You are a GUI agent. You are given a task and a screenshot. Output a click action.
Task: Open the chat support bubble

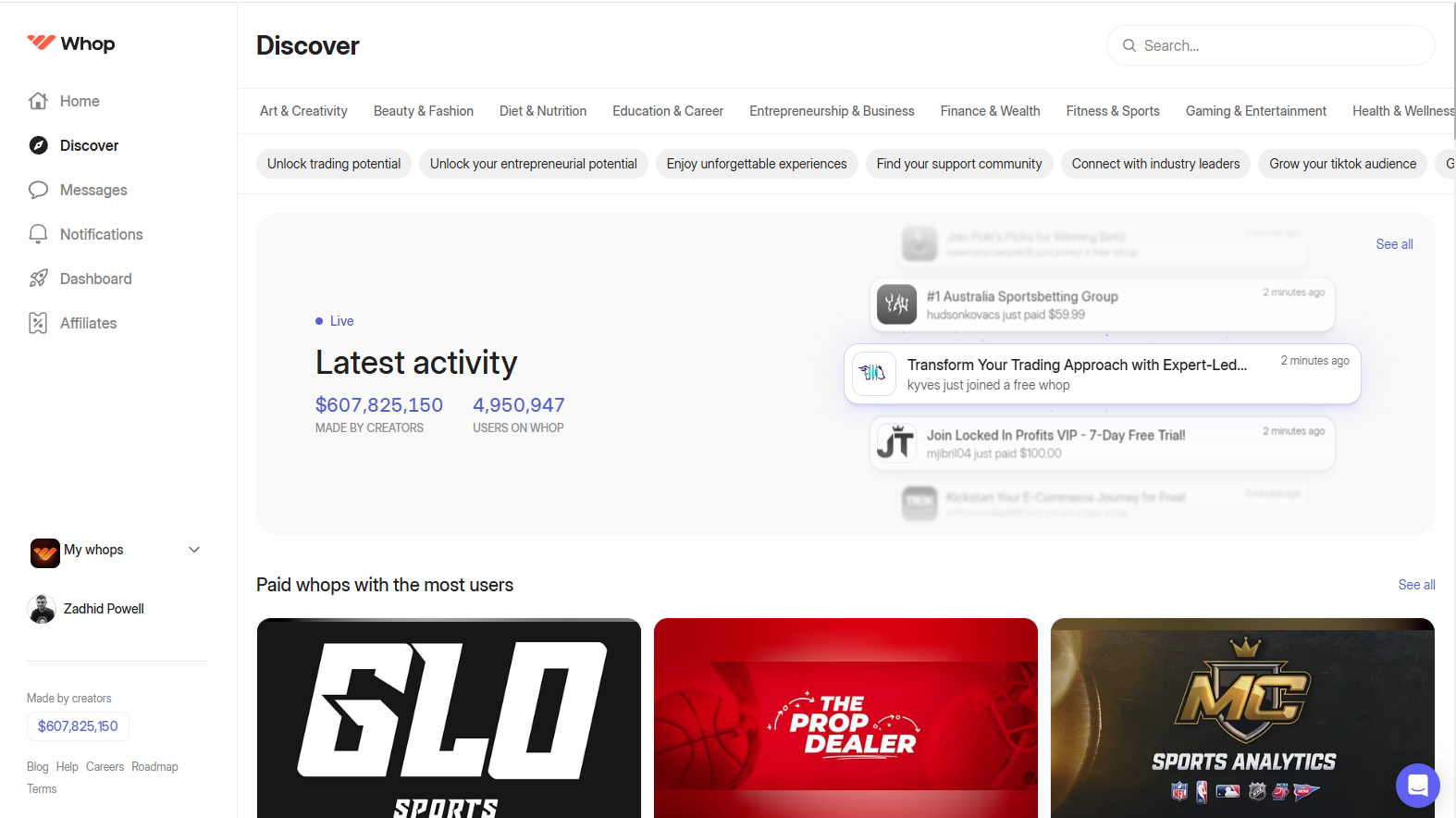pos(1418,786)
